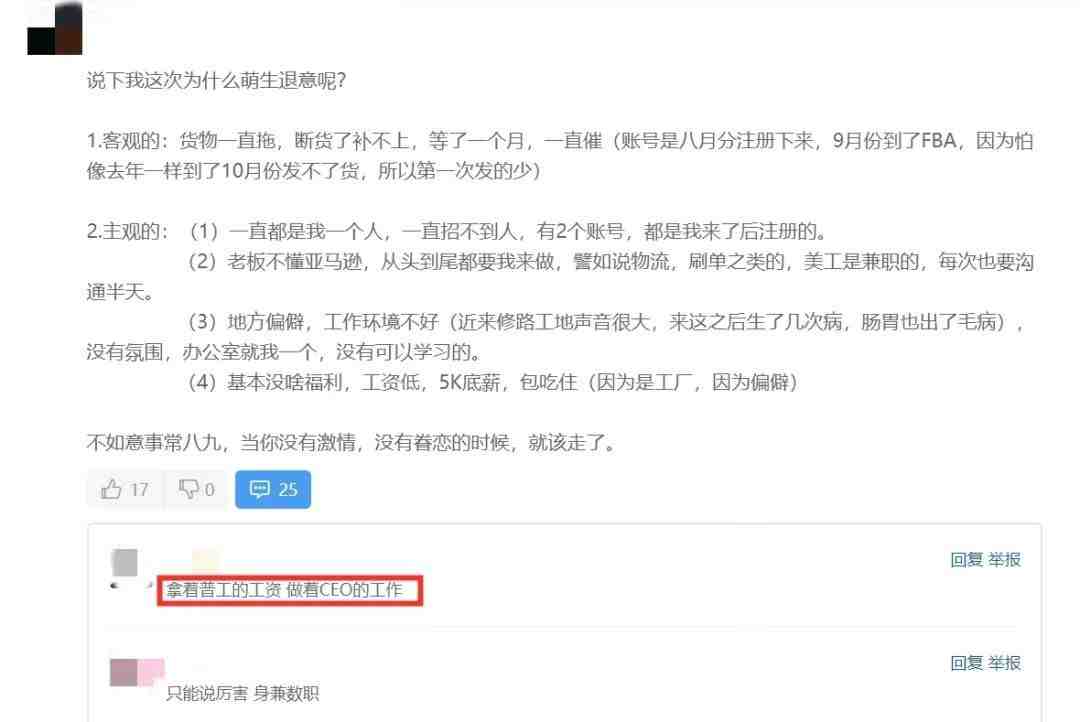Click the like count 17

point(139,490)
